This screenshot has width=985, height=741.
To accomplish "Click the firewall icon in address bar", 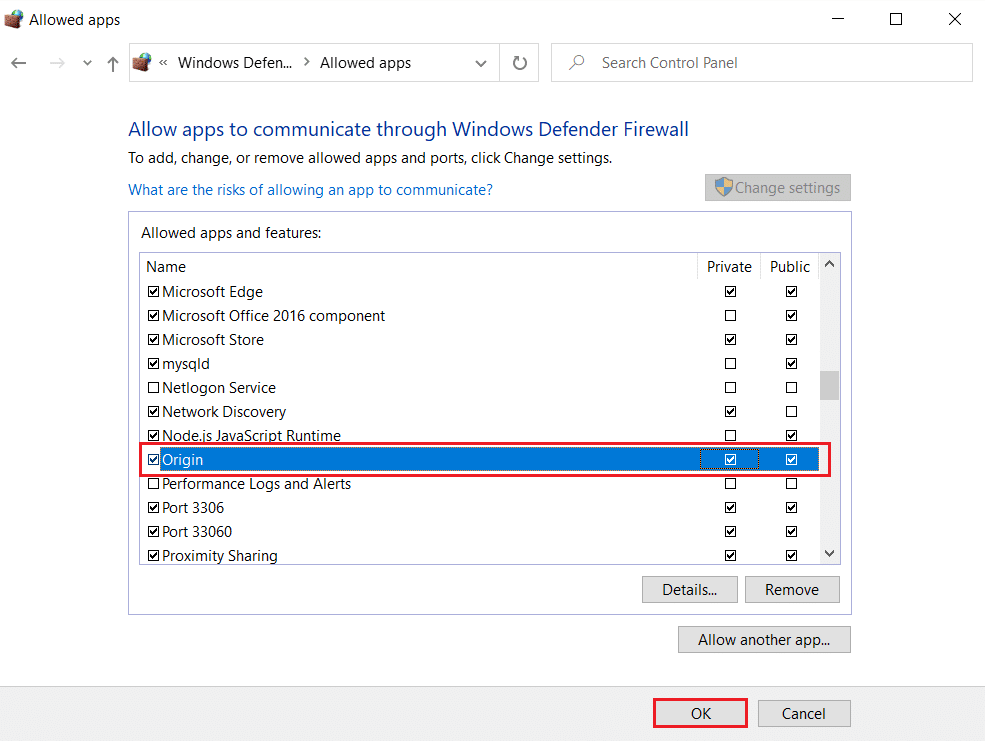I will pos(142,62).
